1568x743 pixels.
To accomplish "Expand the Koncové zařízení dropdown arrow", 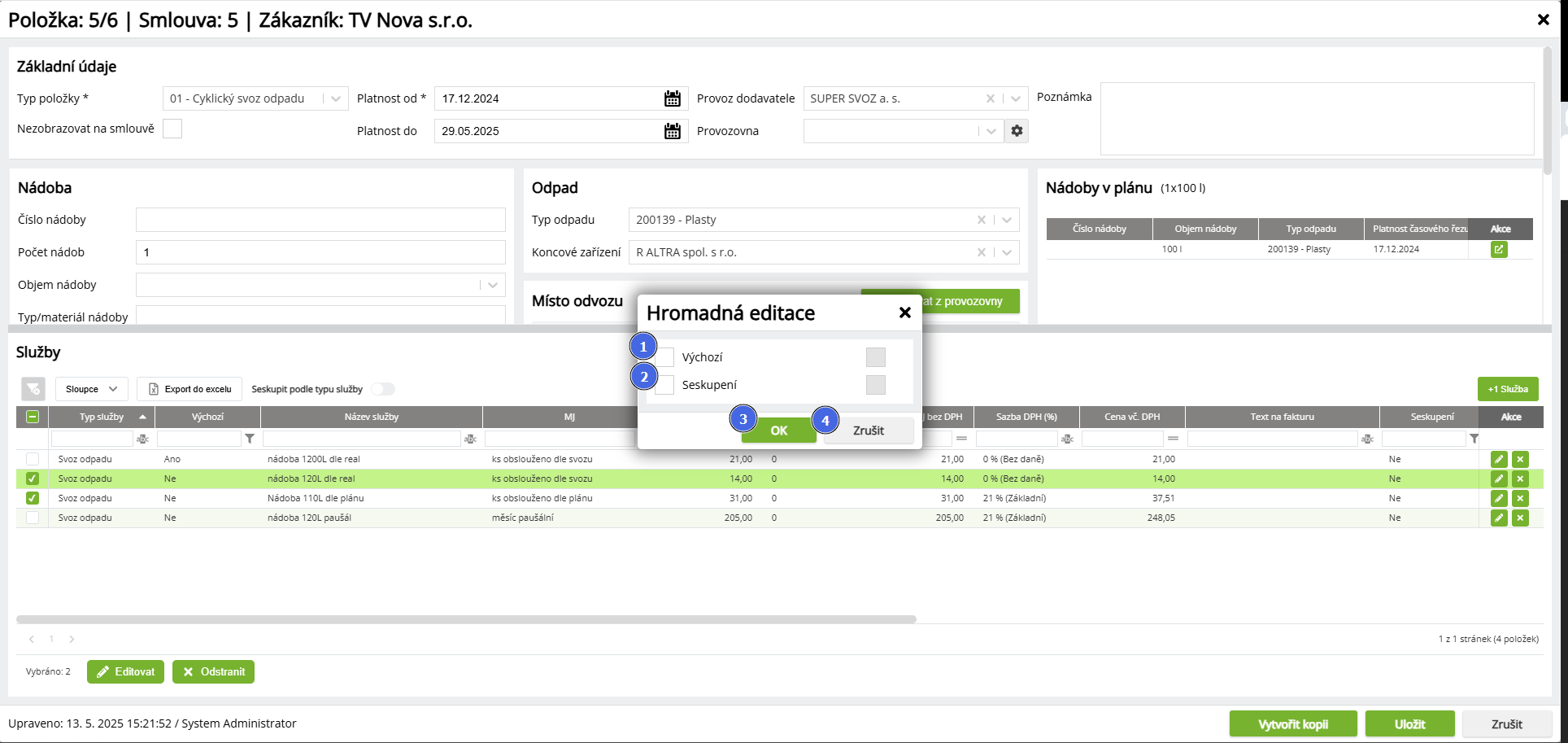I will click(1007, 252).
